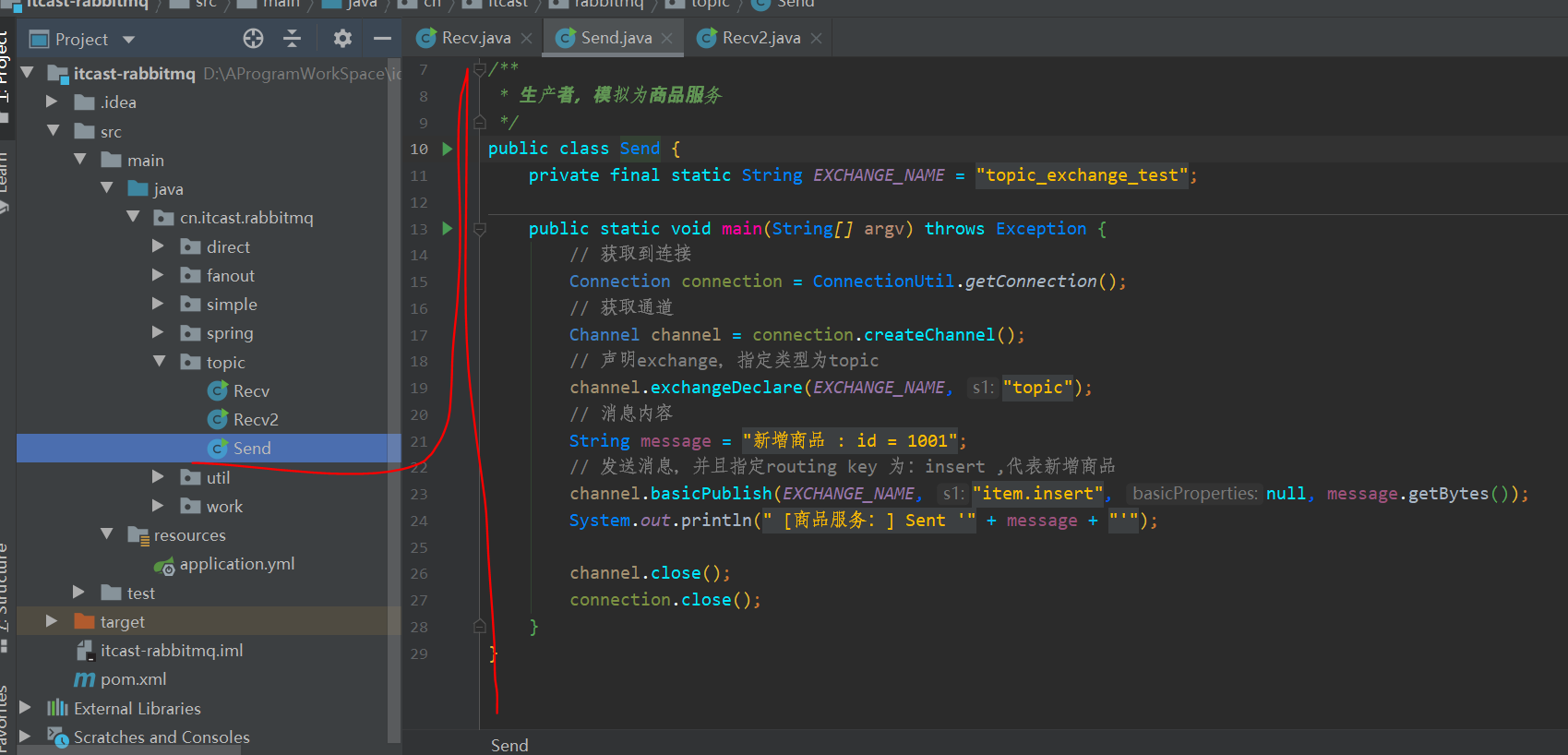The width and height of the screenshot is (1568, 755).
Task: Close the Recv.java tab
Action: pos(526,38)
